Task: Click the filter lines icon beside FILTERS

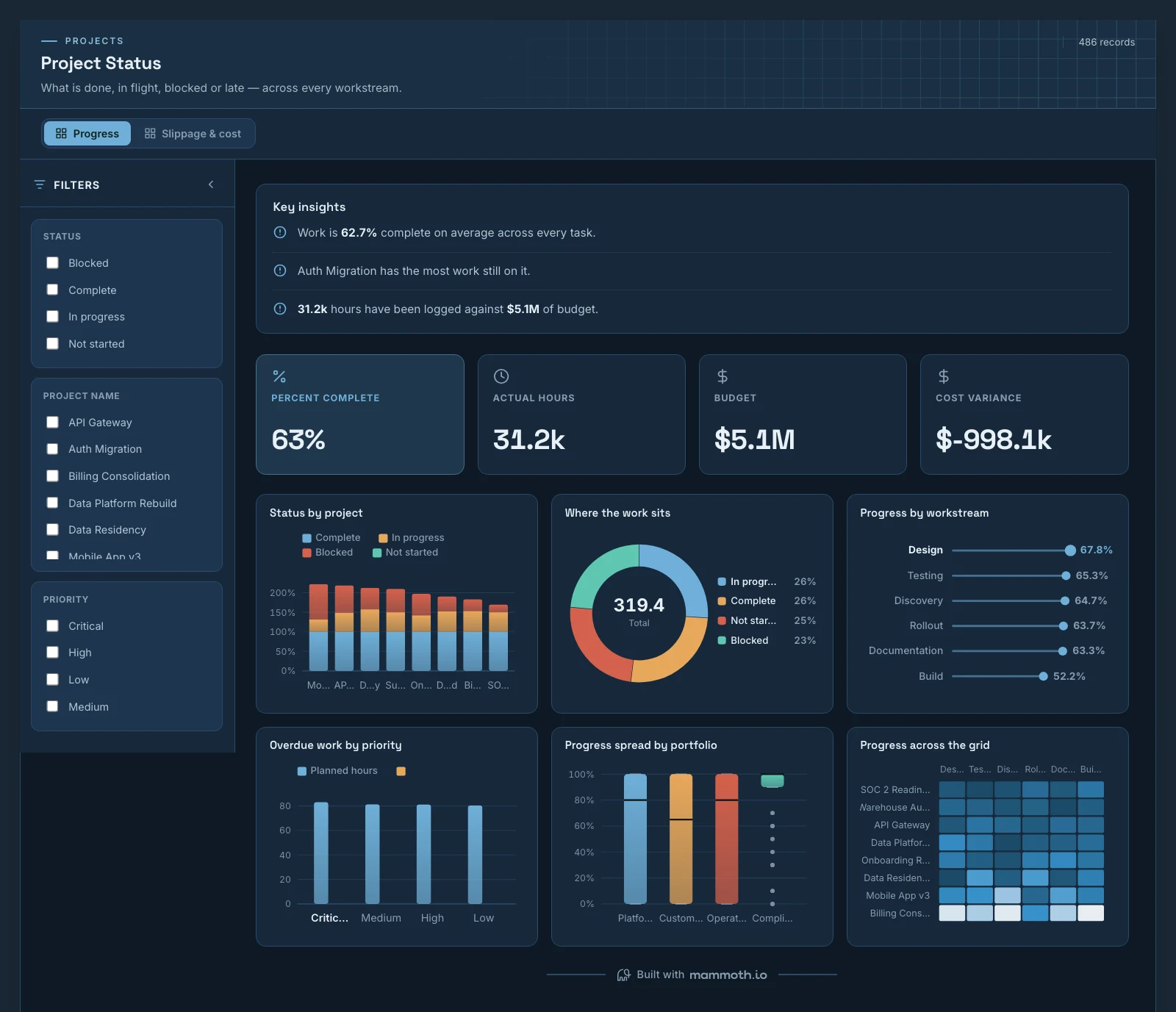Action: click(40, 184)
